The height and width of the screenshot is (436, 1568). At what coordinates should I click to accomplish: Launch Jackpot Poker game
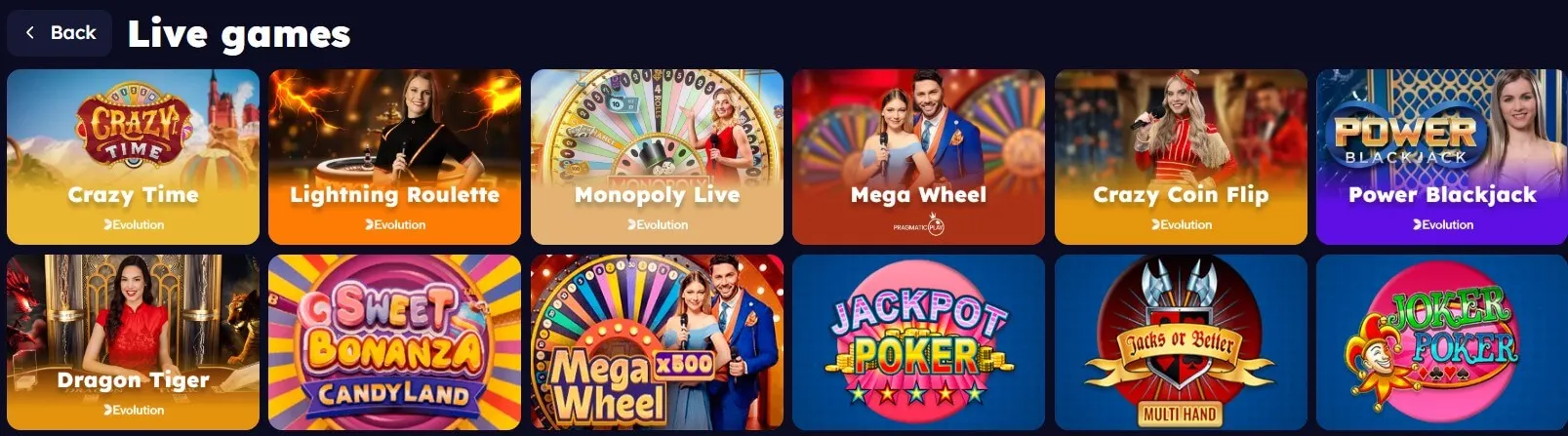coord(918,342)
